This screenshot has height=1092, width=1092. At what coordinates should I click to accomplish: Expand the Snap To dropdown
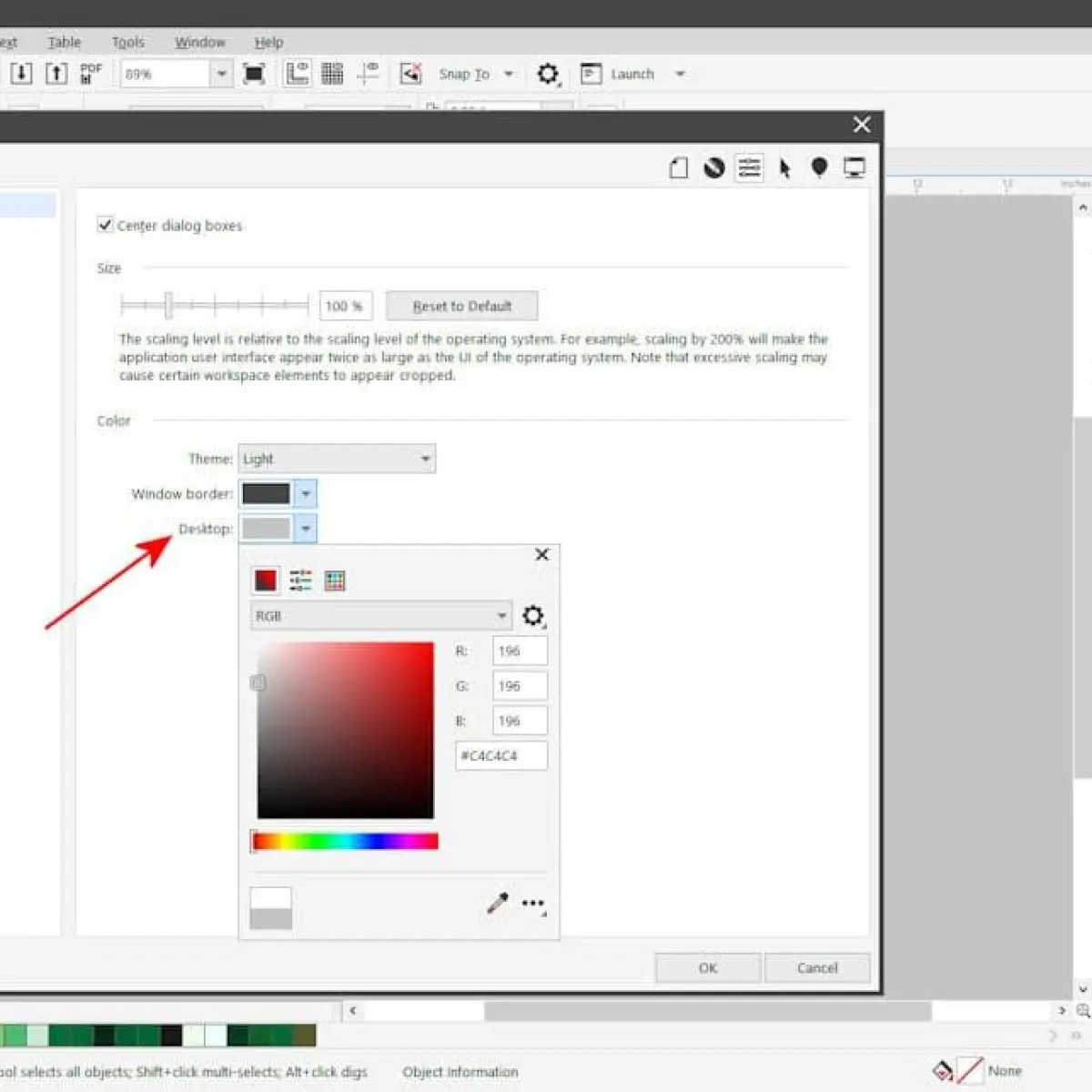pos(509,74)
